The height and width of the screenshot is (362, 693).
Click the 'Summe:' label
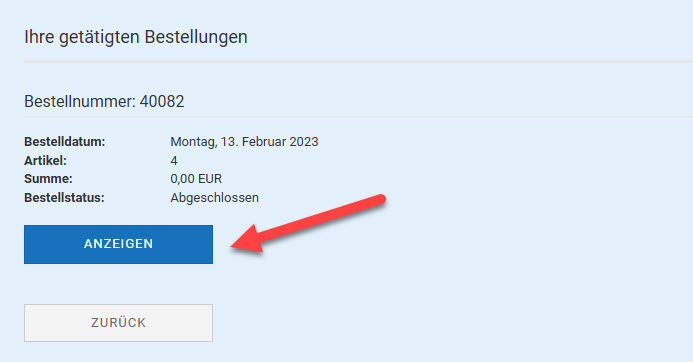point(48,179)
